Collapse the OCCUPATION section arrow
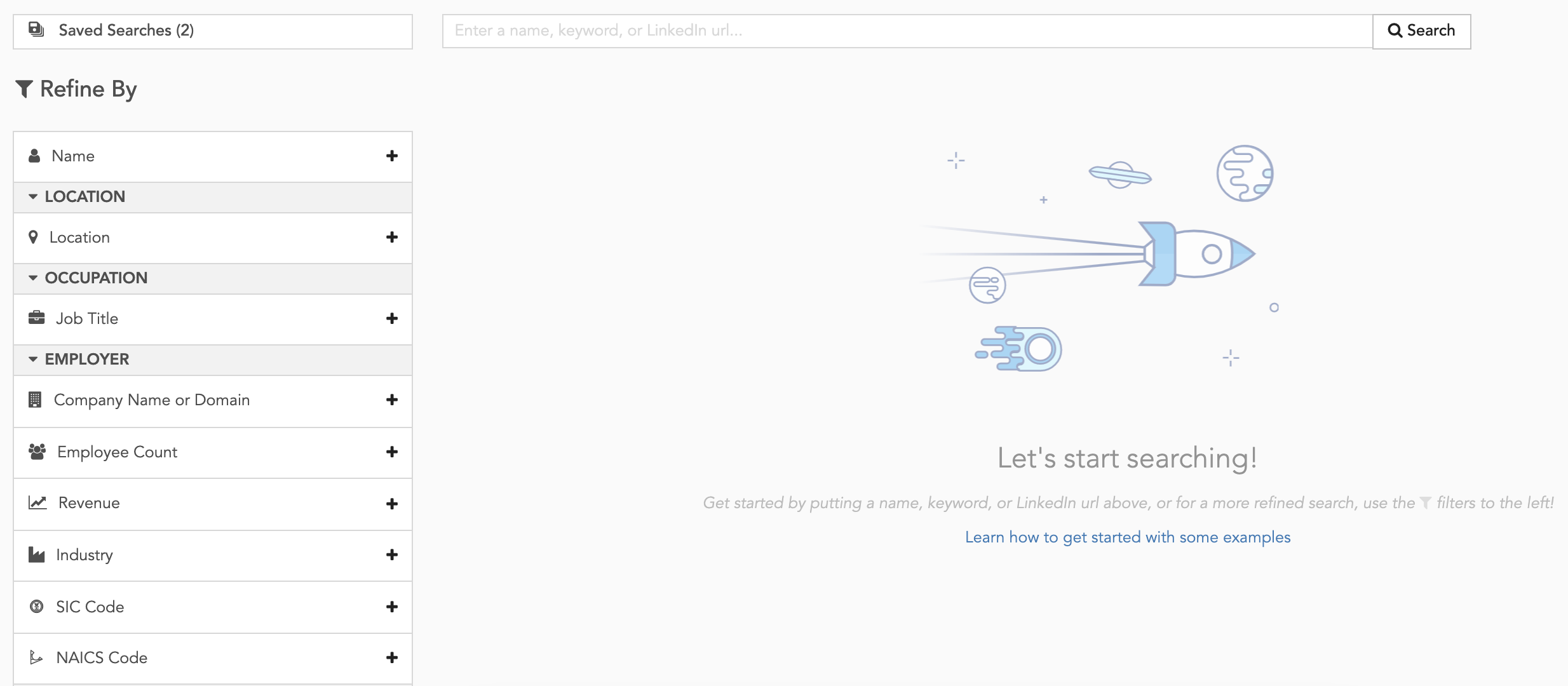This screenshot has height=686, width=1568. tap(33, 278)
